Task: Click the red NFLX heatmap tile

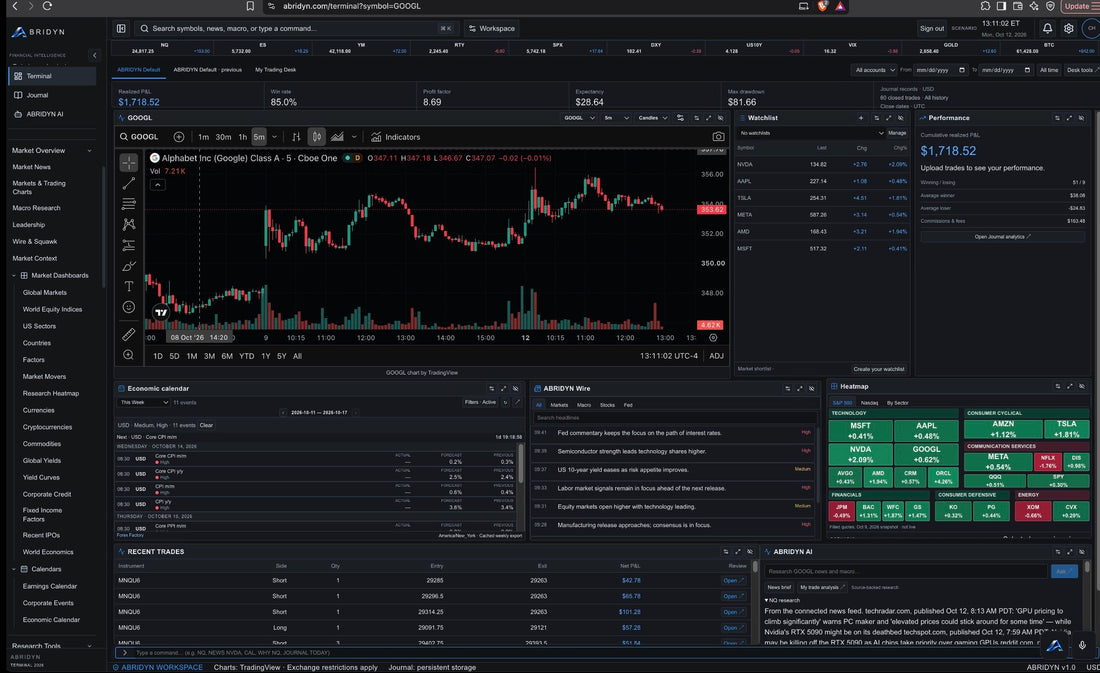Action: pos(1047,461)
